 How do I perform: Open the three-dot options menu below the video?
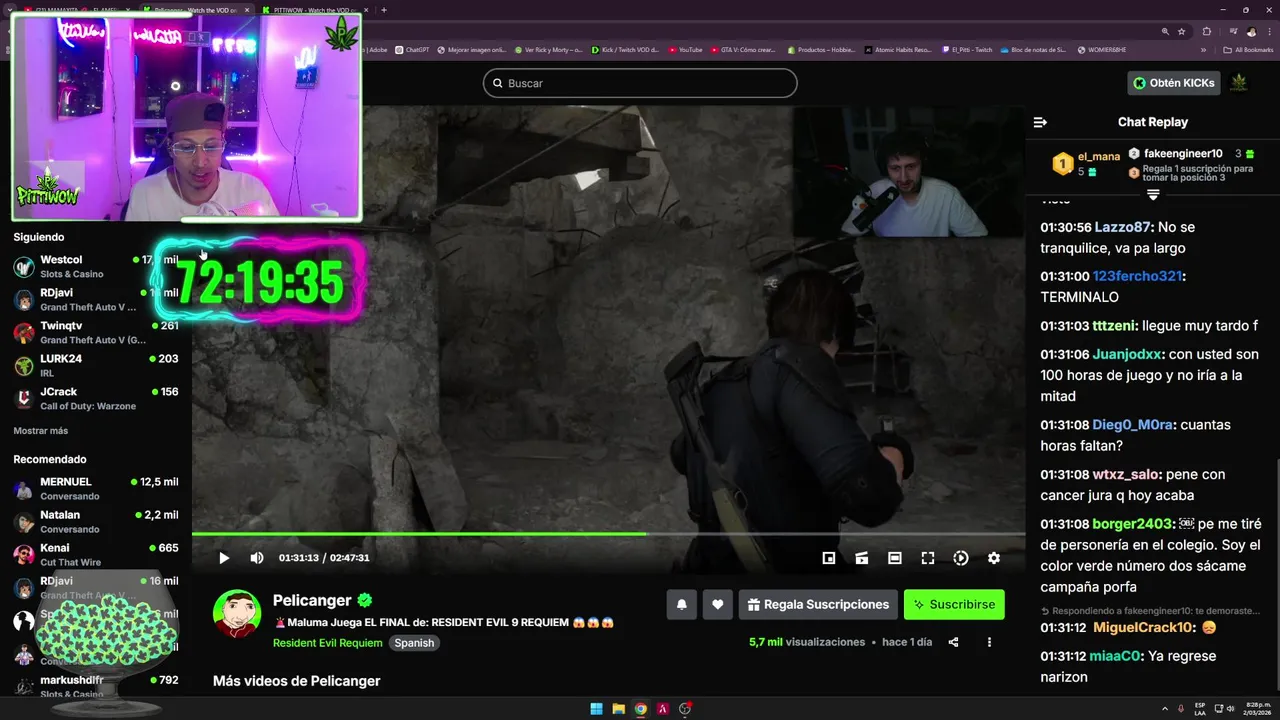pyautogui.click(x=989, y=642)
